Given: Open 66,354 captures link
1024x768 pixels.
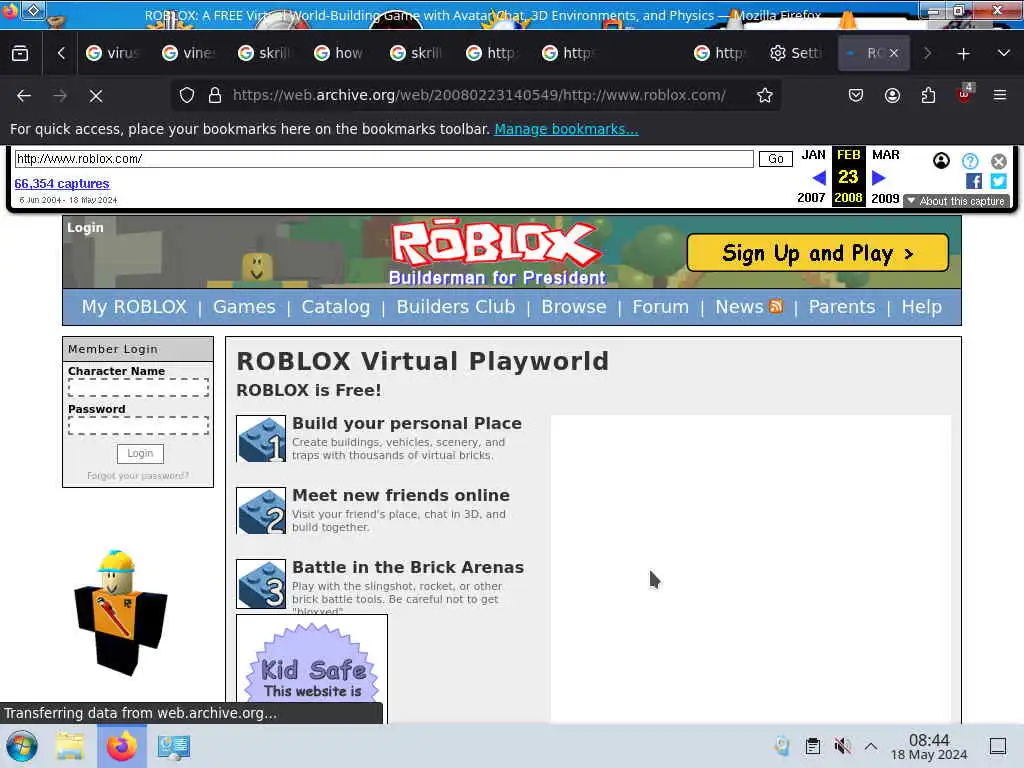Looking at the screenshot, I should (x=62, y=184).
